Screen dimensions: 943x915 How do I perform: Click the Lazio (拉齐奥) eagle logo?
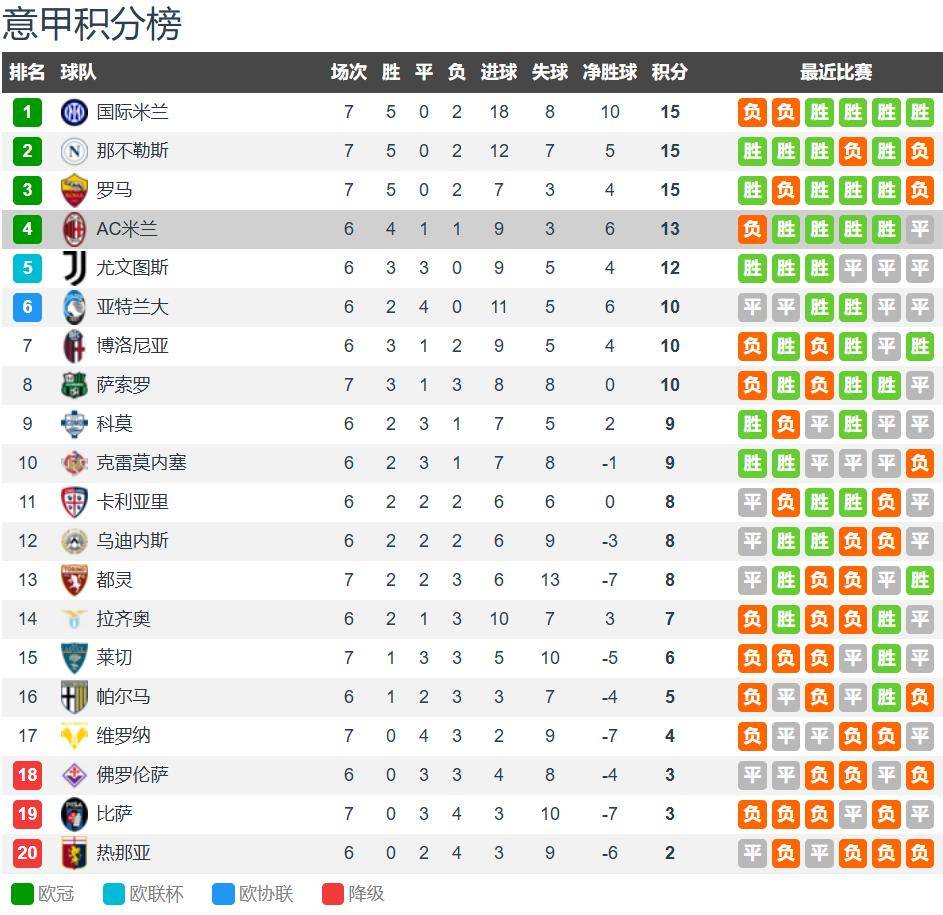74,619
